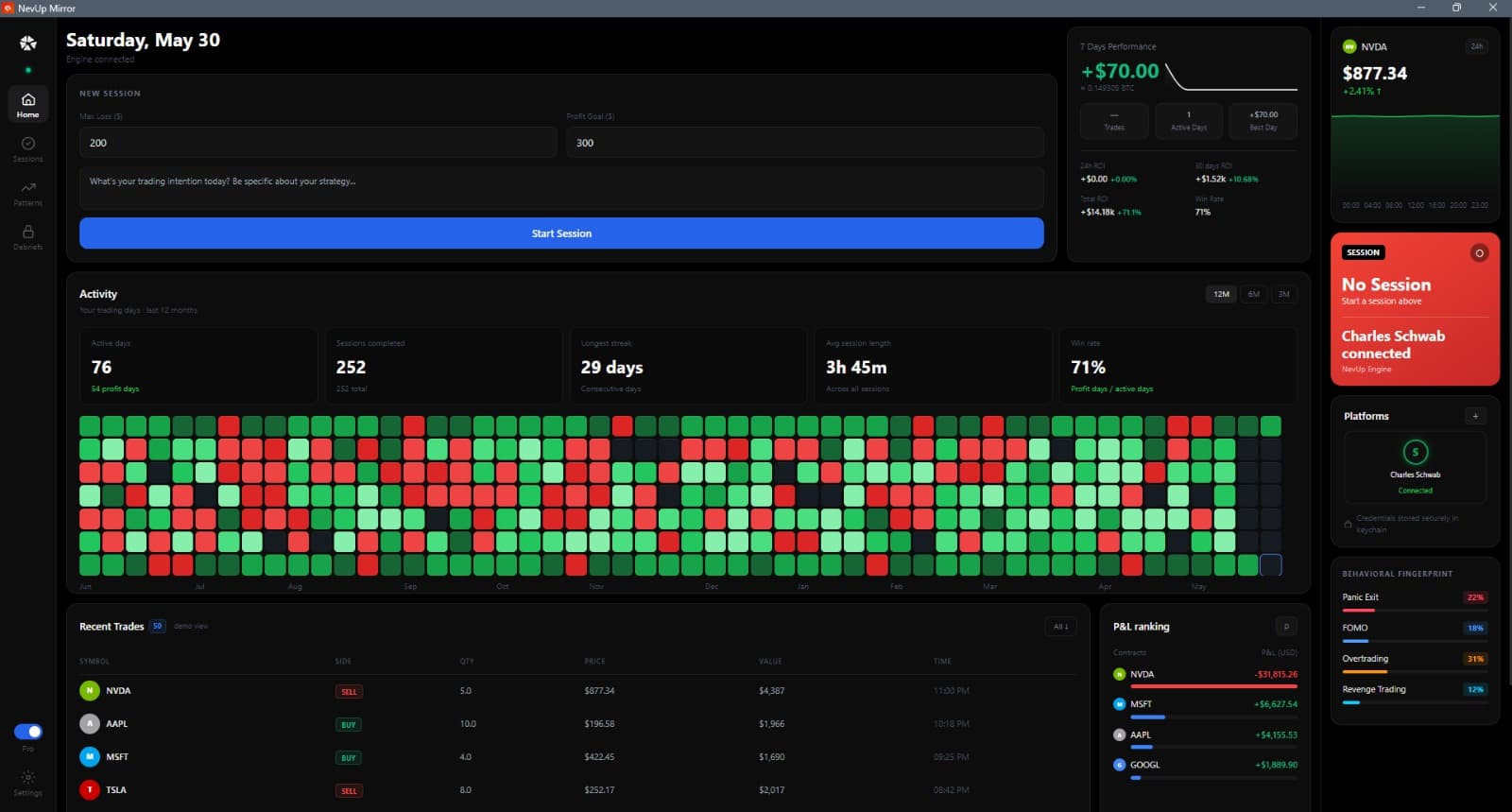Screen dimensions: 1512x812
Task: Click the NVDA icon in P&L ranking
Action: click(1120, 674)
